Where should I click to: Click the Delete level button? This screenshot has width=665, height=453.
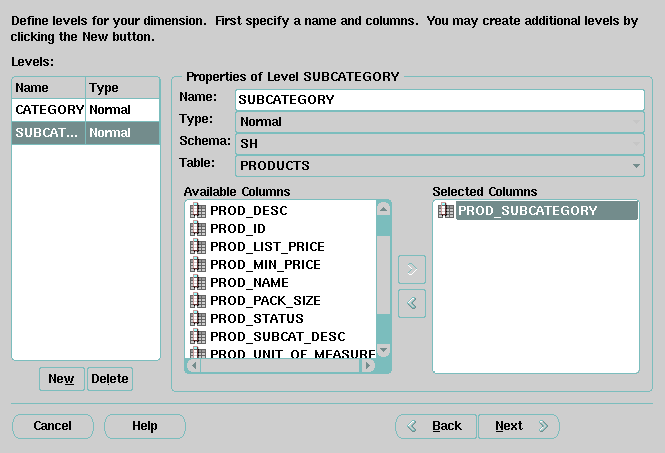point(110,379)
